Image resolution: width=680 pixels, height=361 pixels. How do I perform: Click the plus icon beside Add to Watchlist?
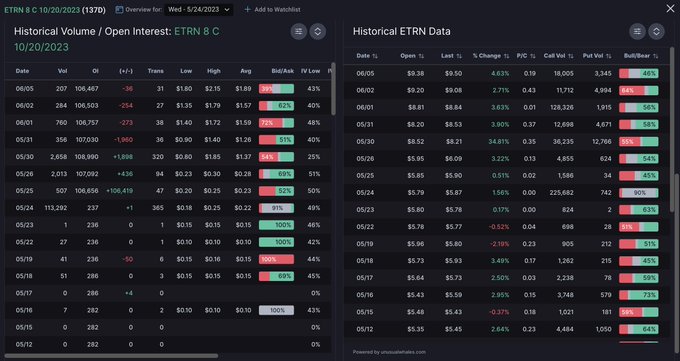click(x=247, y=10)
